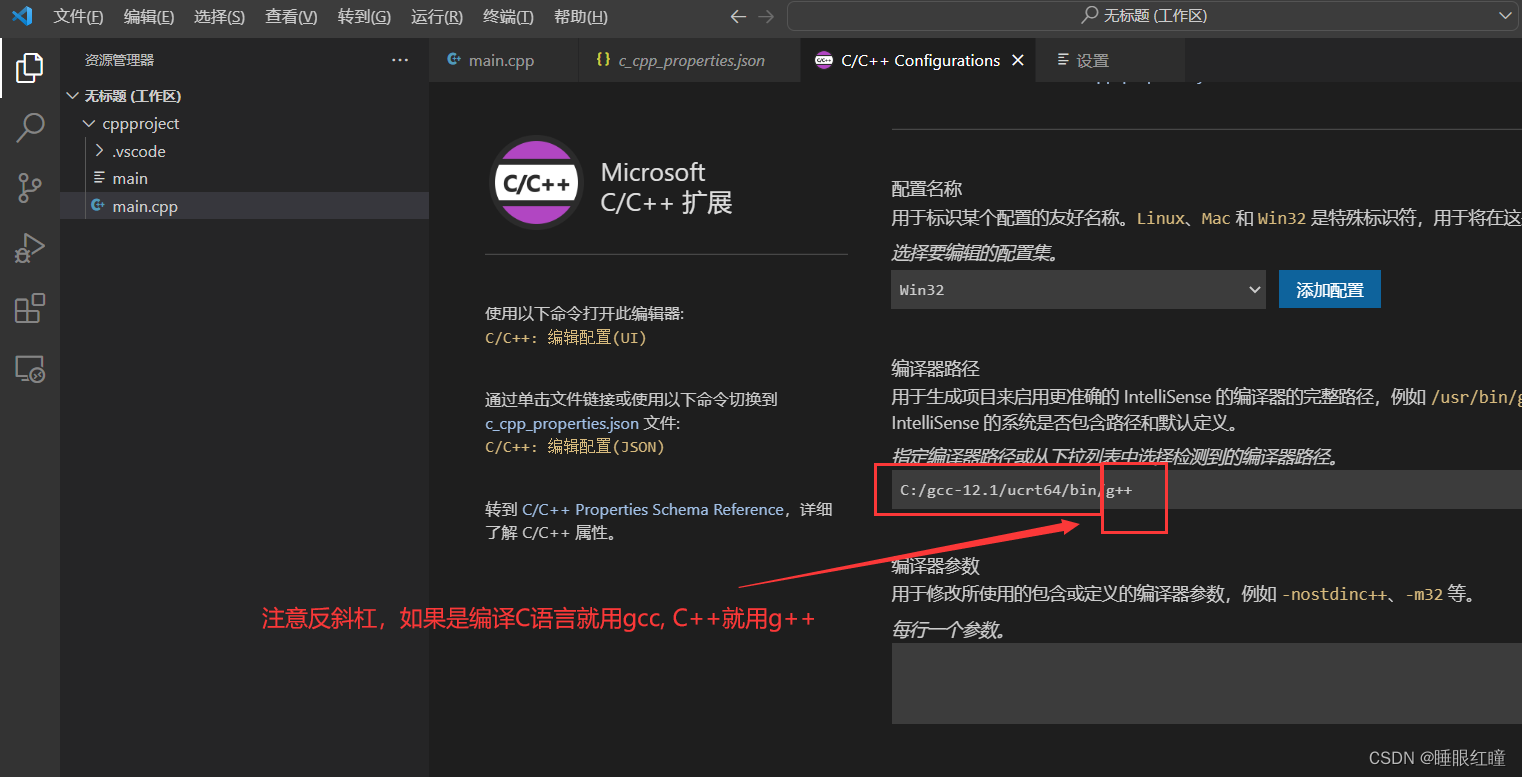Viewport: 1522px width, 777px height.
Task: Open the 编辑(E) menu
Action: coord(149,17)
